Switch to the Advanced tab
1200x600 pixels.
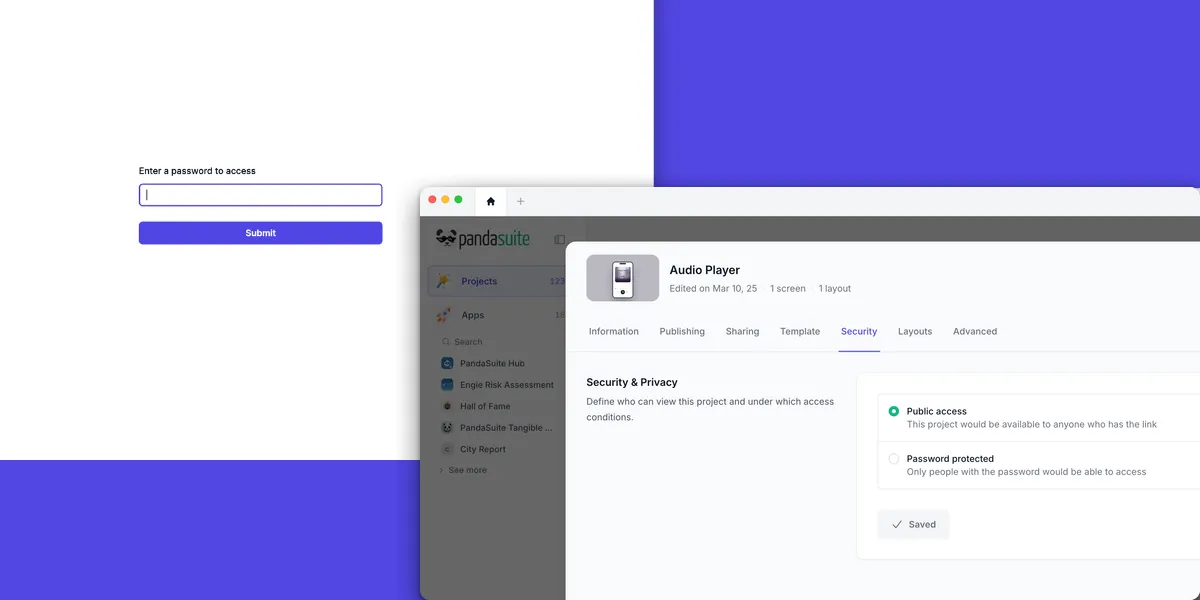point(975,332)
